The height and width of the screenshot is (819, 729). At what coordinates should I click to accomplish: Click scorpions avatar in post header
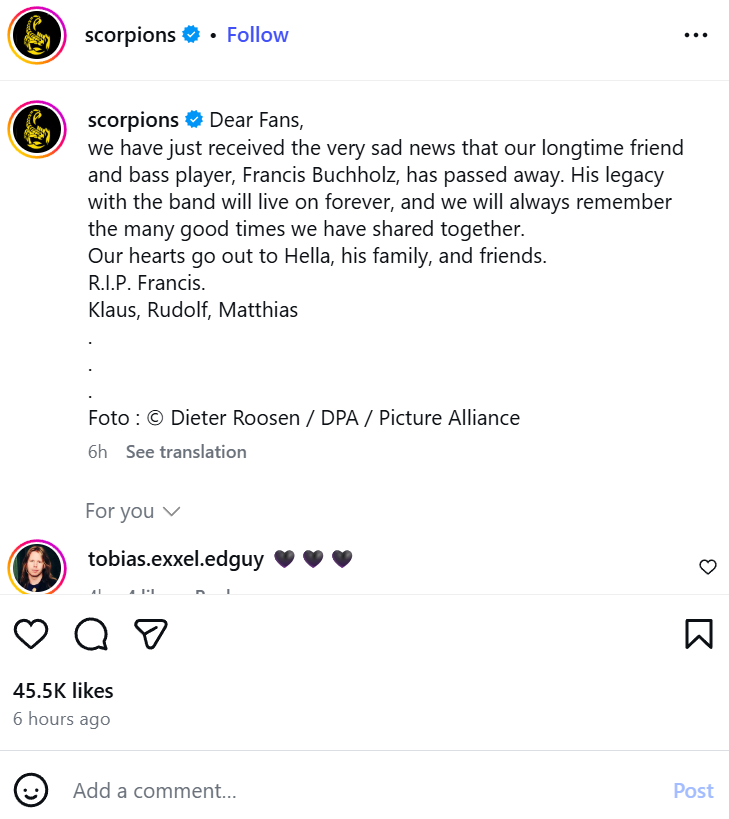pos(37,36)
